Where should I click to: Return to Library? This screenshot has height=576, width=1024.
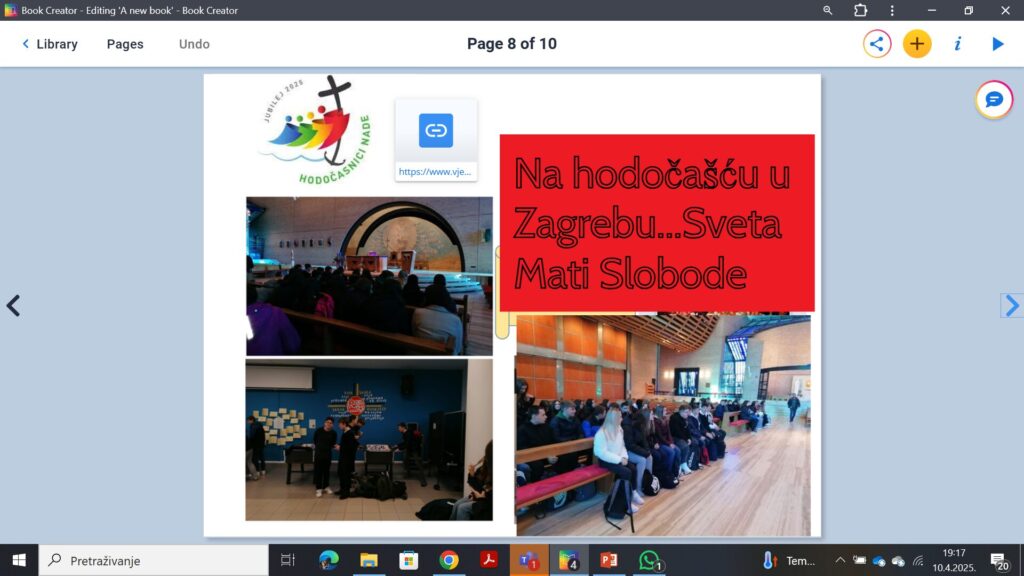[x=50, y=44]
